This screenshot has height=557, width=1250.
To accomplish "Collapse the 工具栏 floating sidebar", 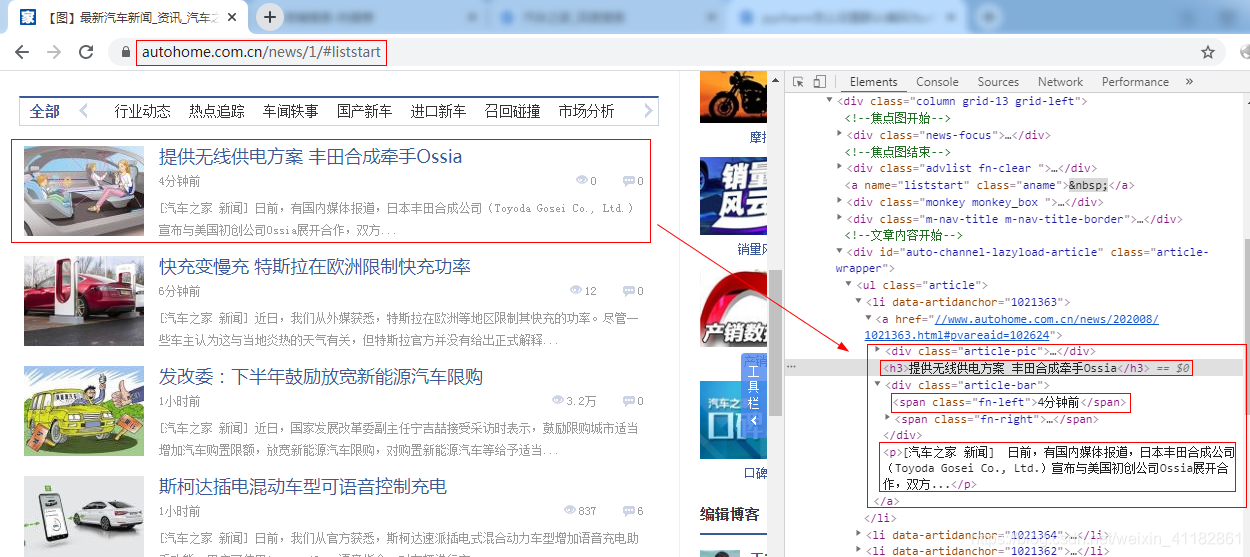I will (753, 421).
